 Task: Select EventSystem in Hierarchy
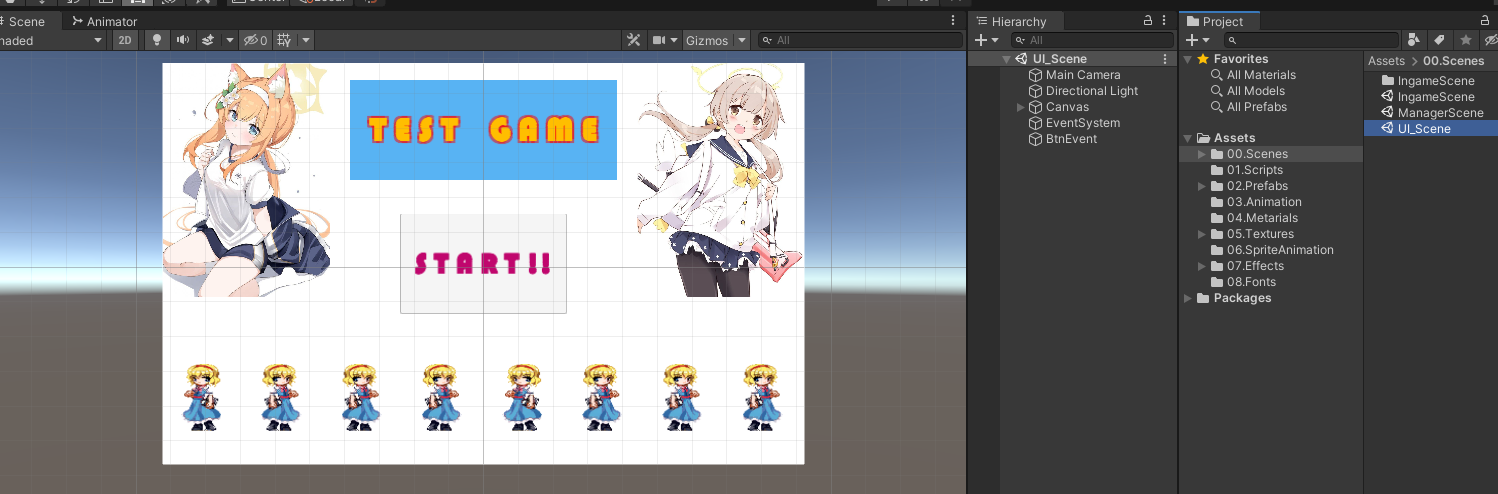[x=1082, y=123]
